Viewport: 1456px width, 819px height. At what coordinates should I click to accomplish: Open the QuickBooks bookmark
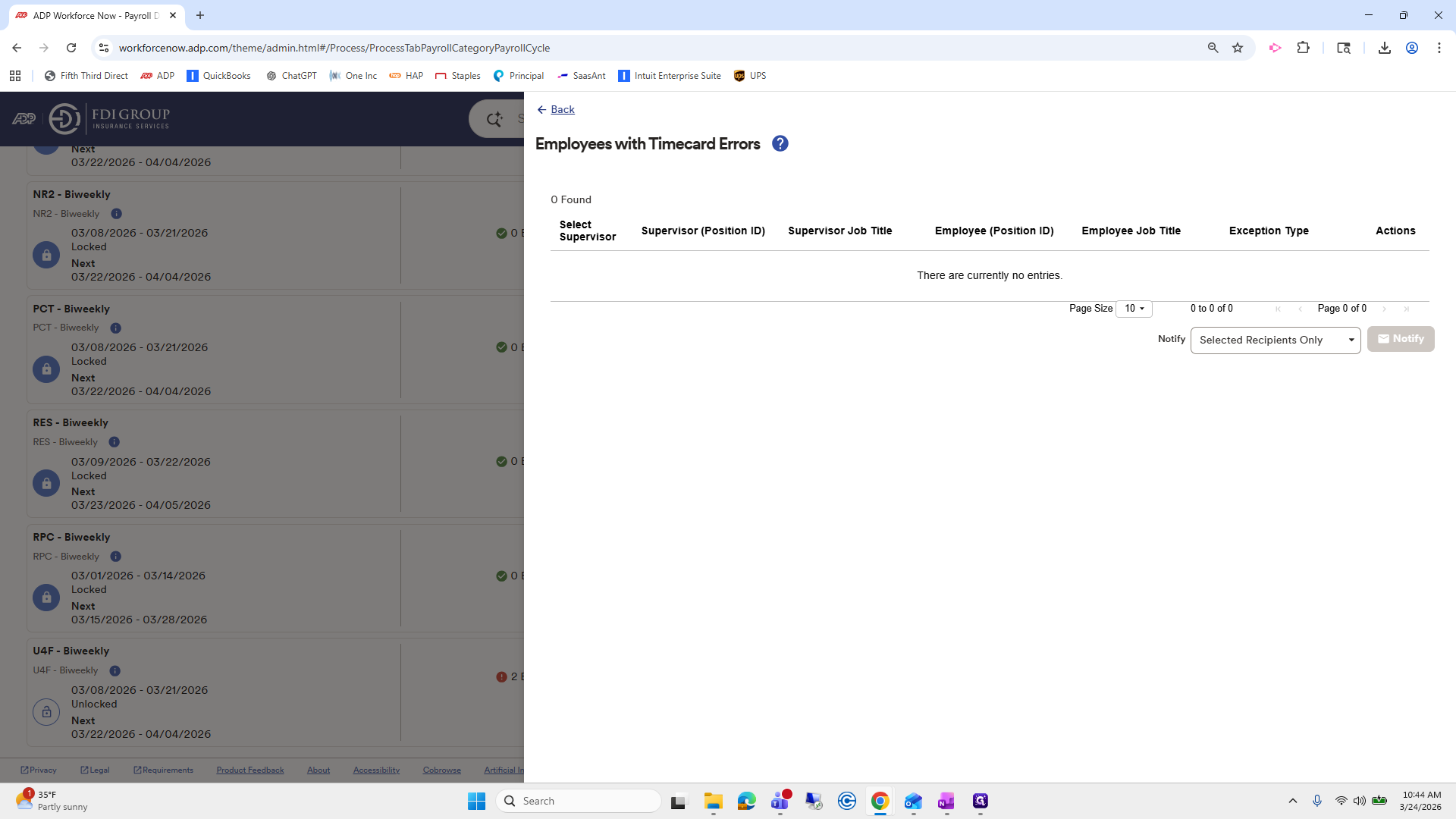[x=218, y=76]
